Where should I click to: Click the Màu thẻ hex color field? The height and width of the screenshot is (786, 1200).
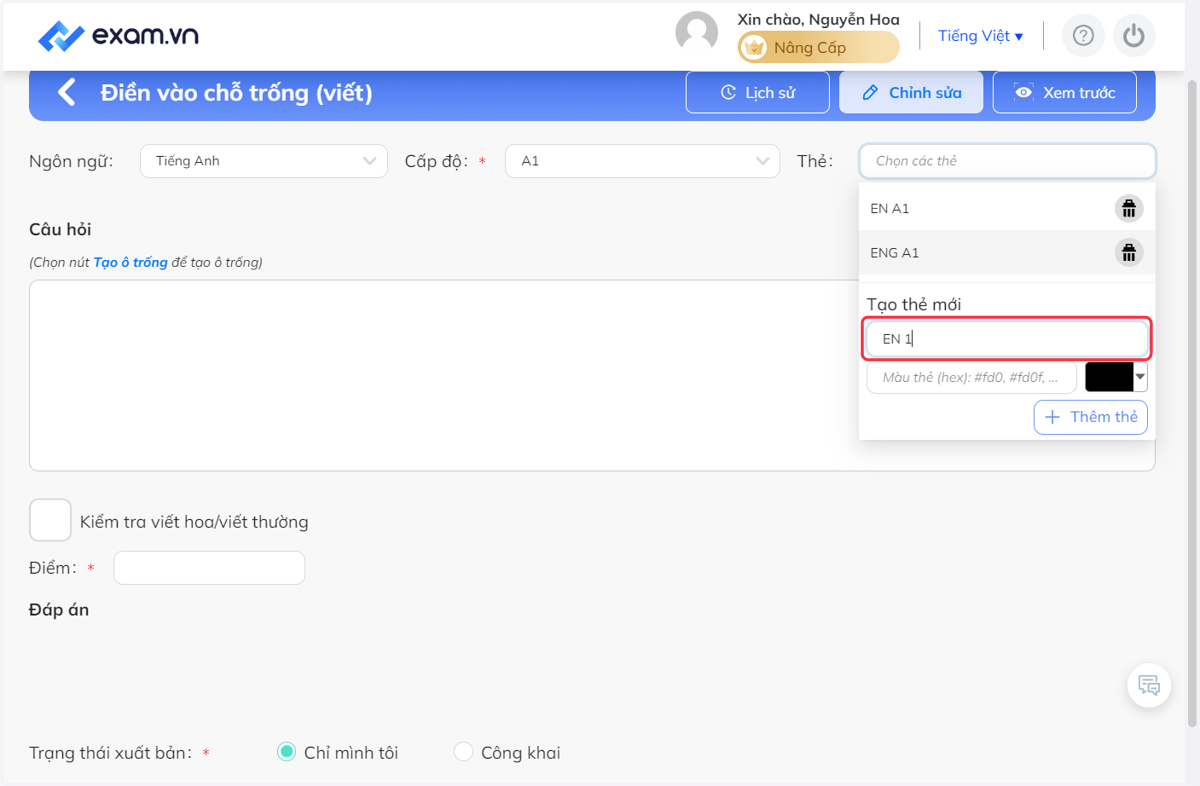coord(971,377)
